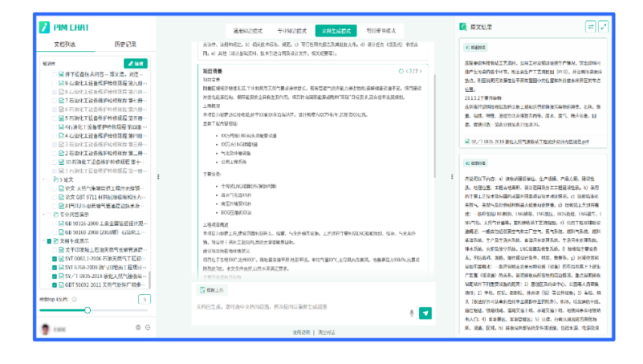
Task: Click the PDF icon beside the SY/T 0835-2019 source file
Action: tap(467, 141)
